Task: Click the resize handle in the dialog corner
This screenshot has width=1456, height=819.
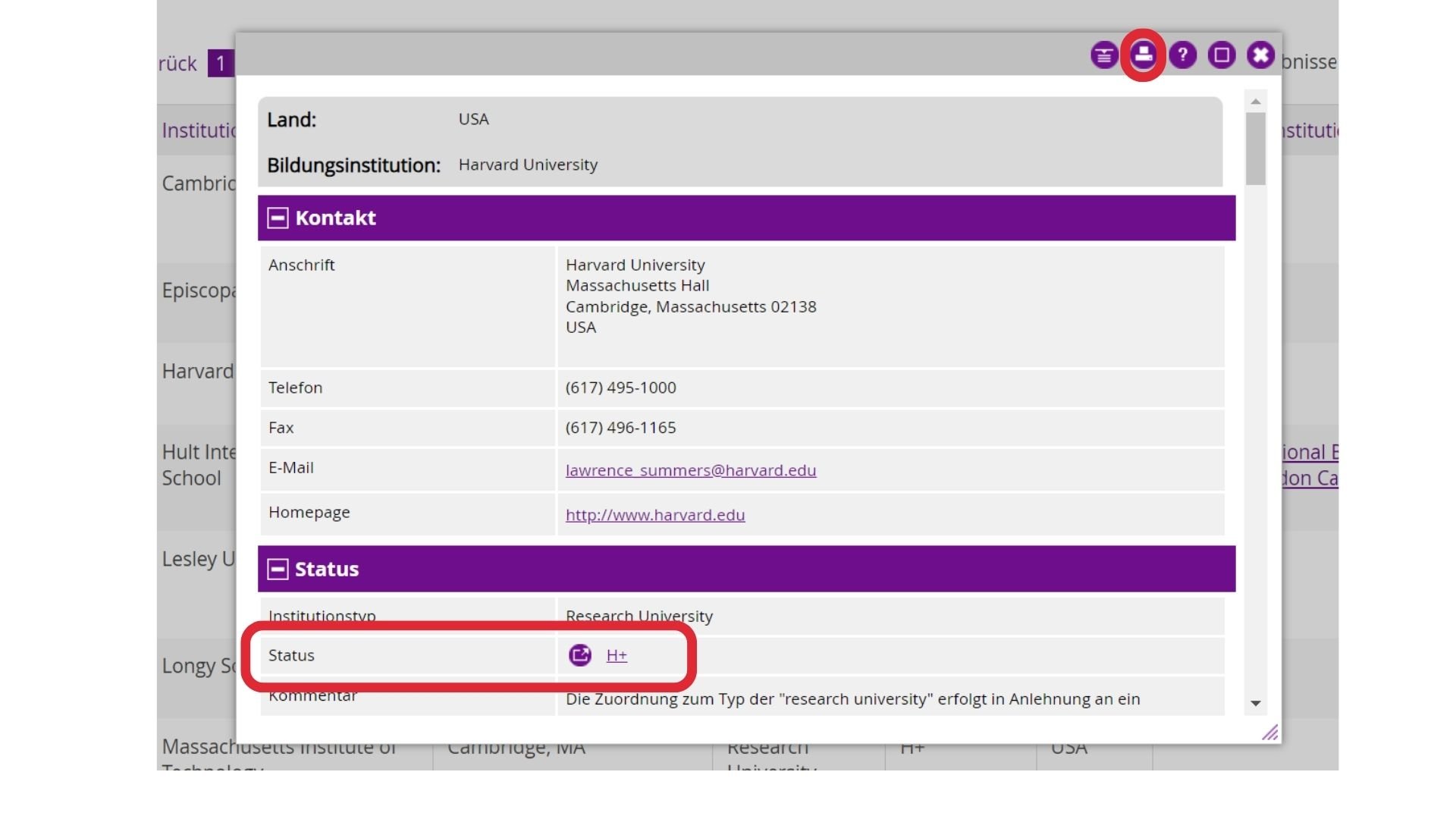Action: click(1269, 733)
